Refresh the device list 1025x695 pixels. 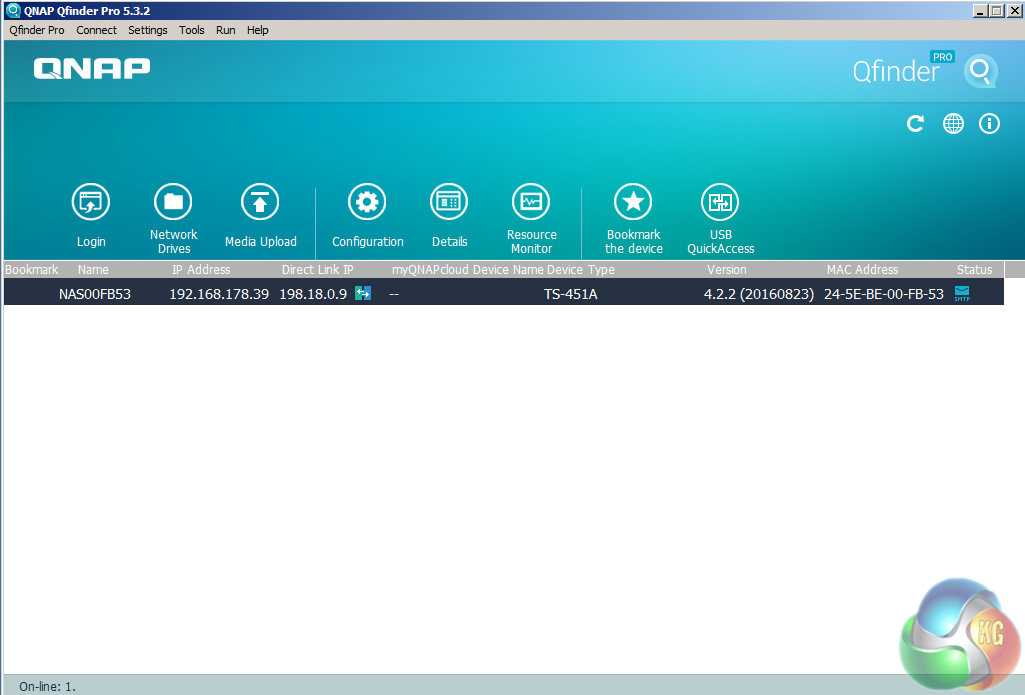click(x=915, y=124)
